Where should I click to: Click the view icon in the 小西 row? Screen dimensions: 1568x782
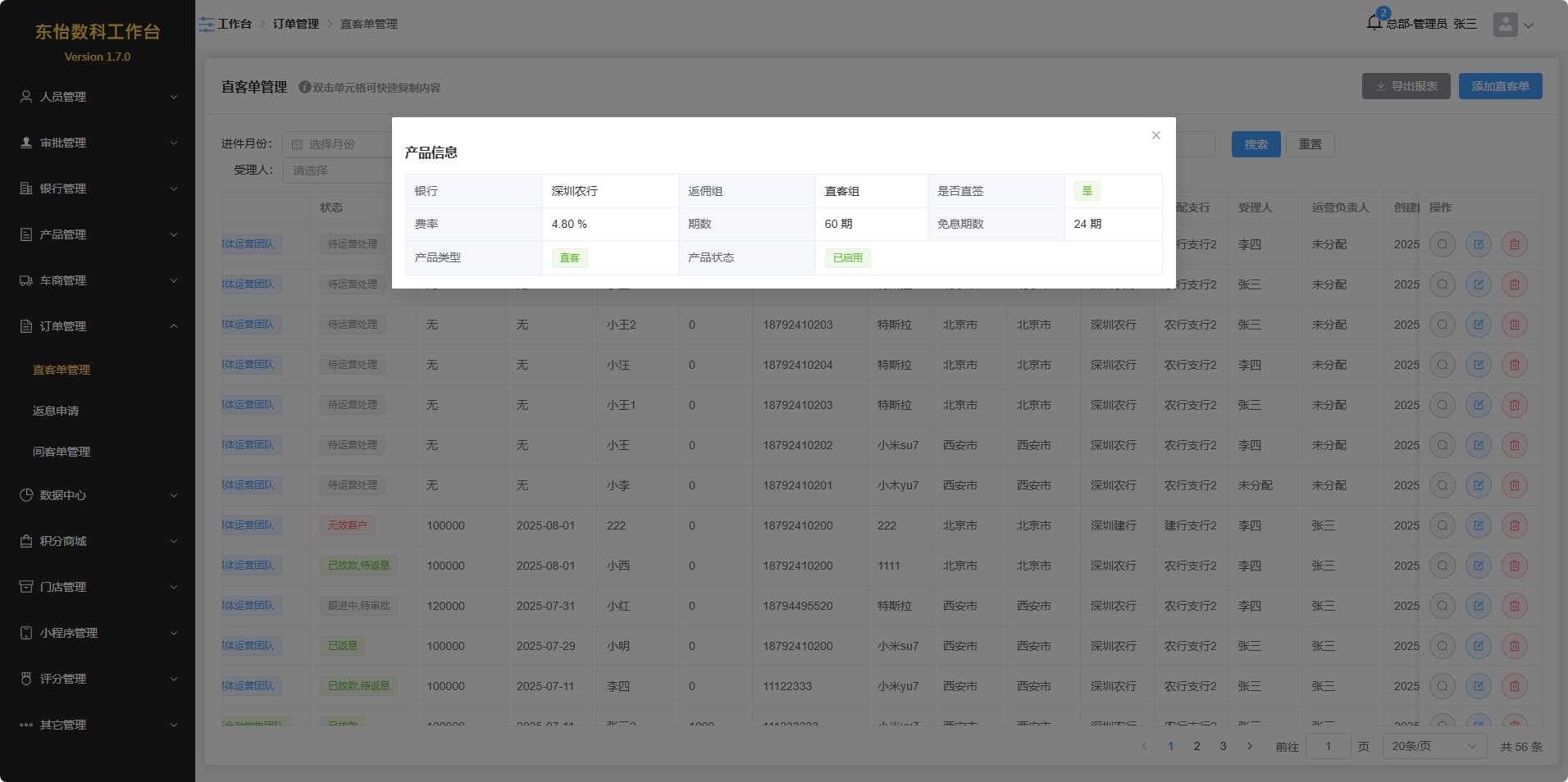[x=1442, y=566]
